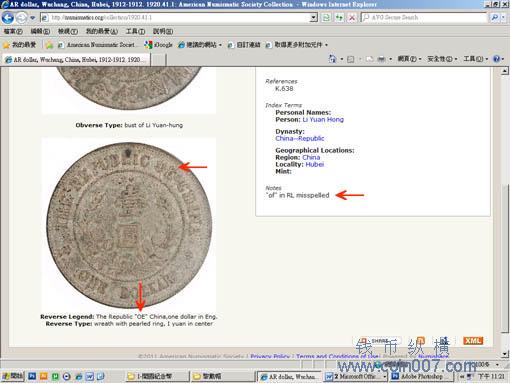The height and width of the screenshot is (383, 510).
Task: Click the "of" in RL misspelled note
Action: 297,195
